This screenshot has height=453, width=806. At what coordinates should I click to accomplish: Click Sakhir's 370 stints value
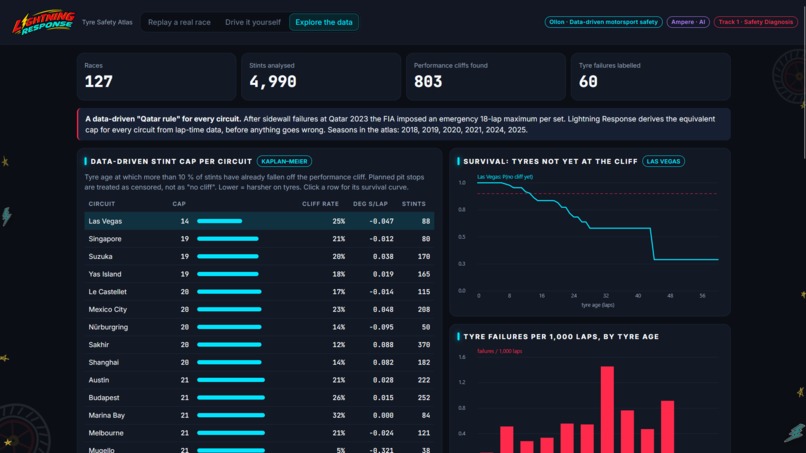coord(424,345)
